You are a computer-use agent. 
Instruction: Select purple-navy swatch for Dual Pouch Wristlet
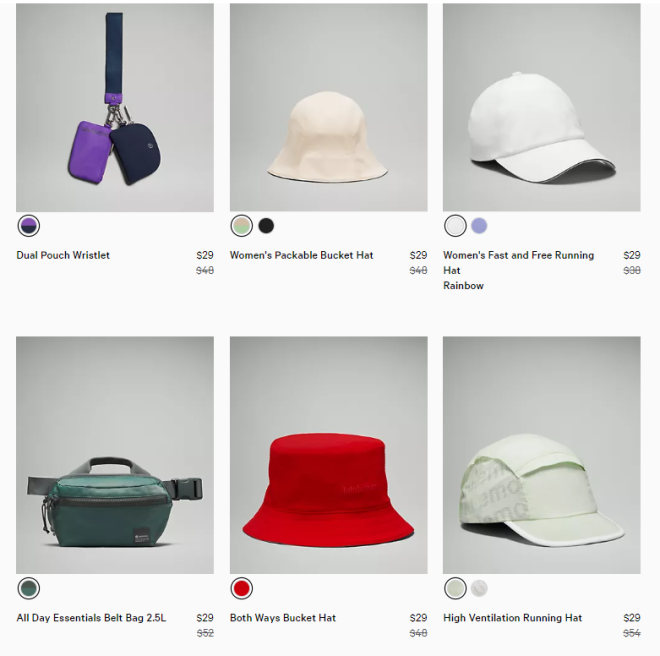point(29,226)
